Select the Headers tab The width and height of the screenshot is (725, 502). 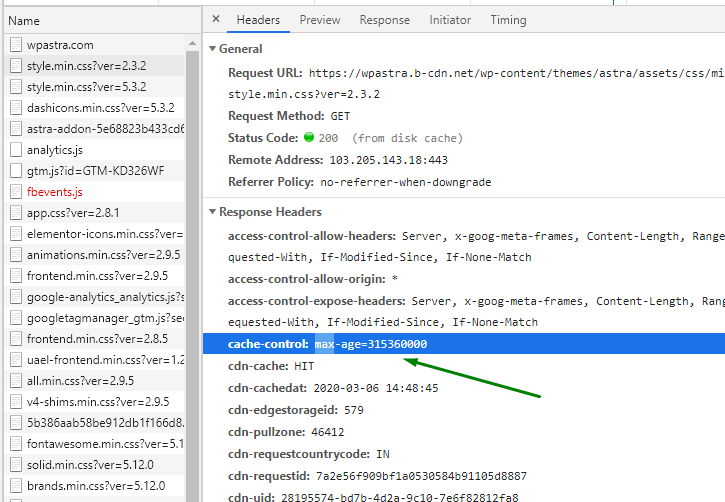[258, 20]
